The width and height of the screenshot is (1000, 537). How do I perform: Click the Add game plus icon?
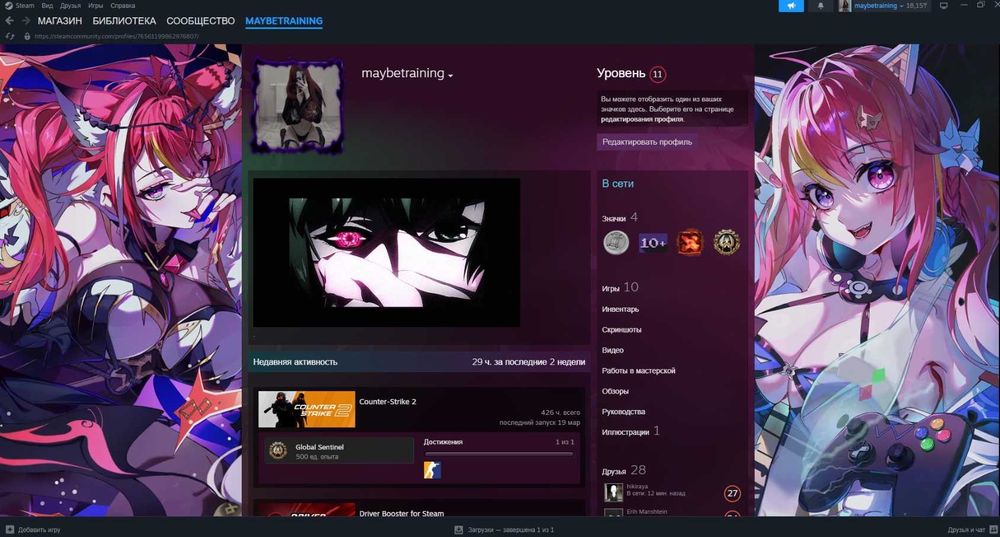click(10, 530)
